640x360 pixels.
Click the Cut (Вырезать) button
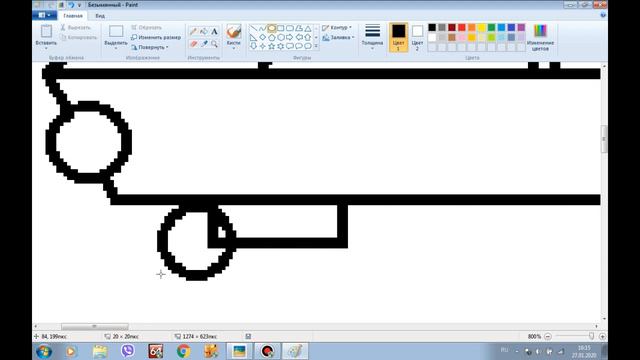[x=76, y=27]
